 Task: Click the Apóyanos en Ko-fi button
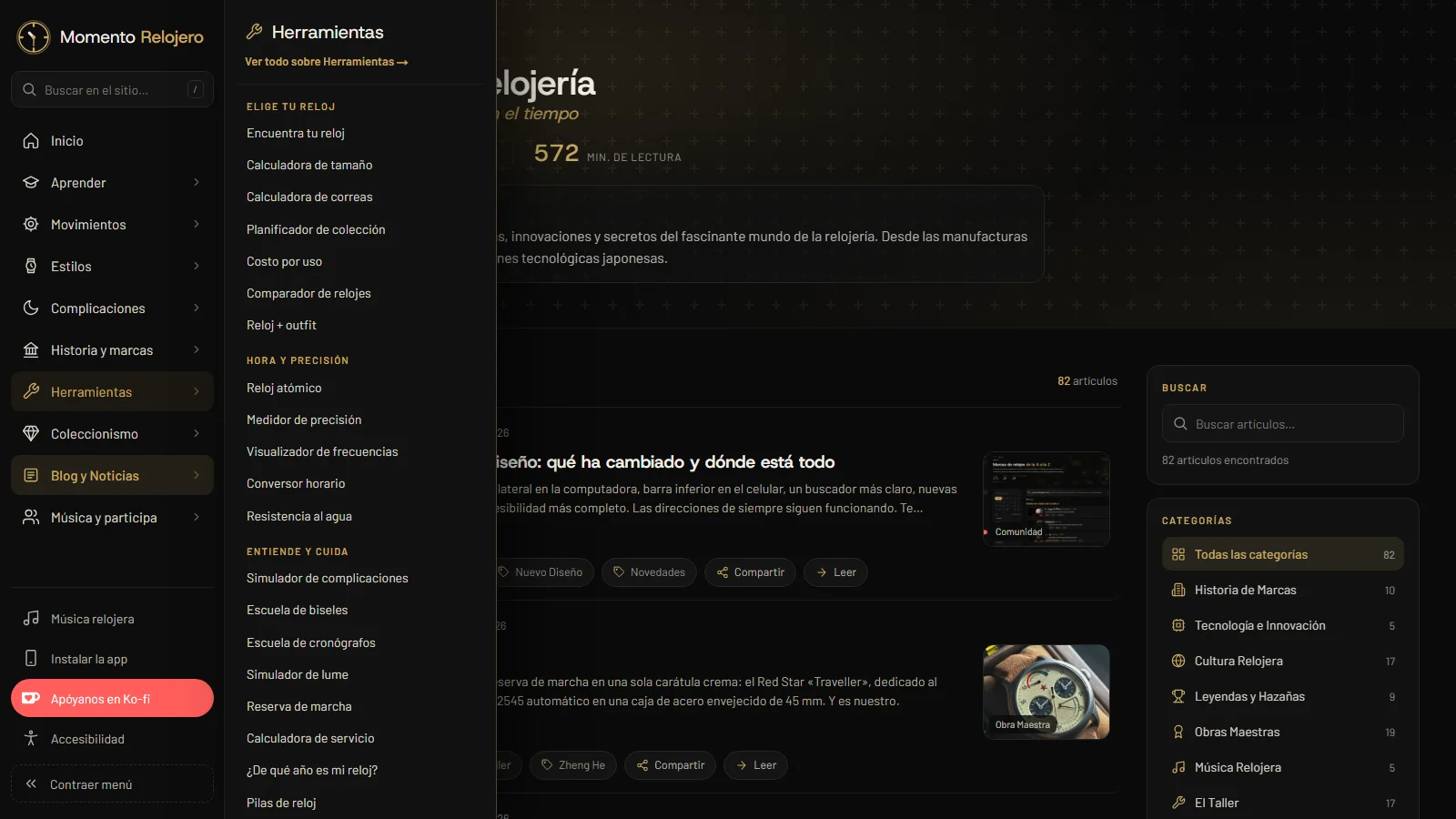click(x=112, y=699)
